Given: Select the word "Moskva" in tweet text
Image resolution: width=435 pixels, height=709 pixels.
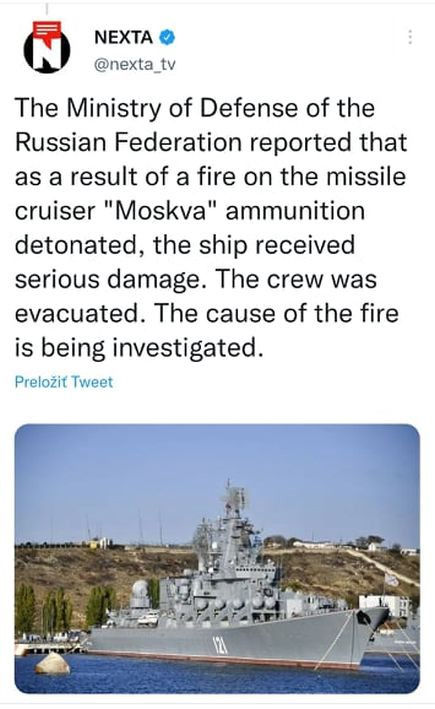Looking at the screenshot, I should click(x=161, y=211).
